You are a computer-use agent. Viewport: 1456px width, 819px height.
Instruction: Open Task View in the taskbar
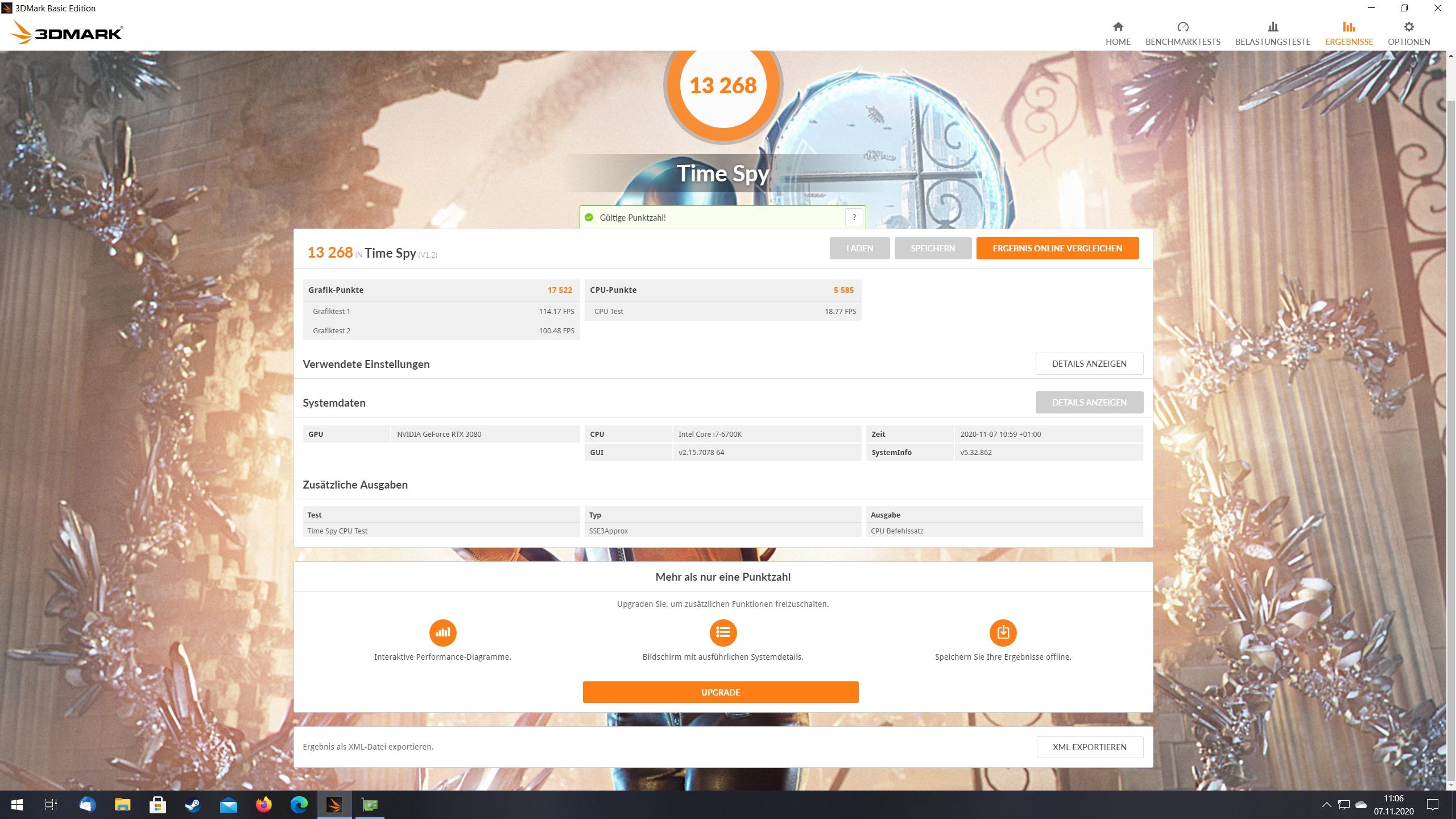51,805
